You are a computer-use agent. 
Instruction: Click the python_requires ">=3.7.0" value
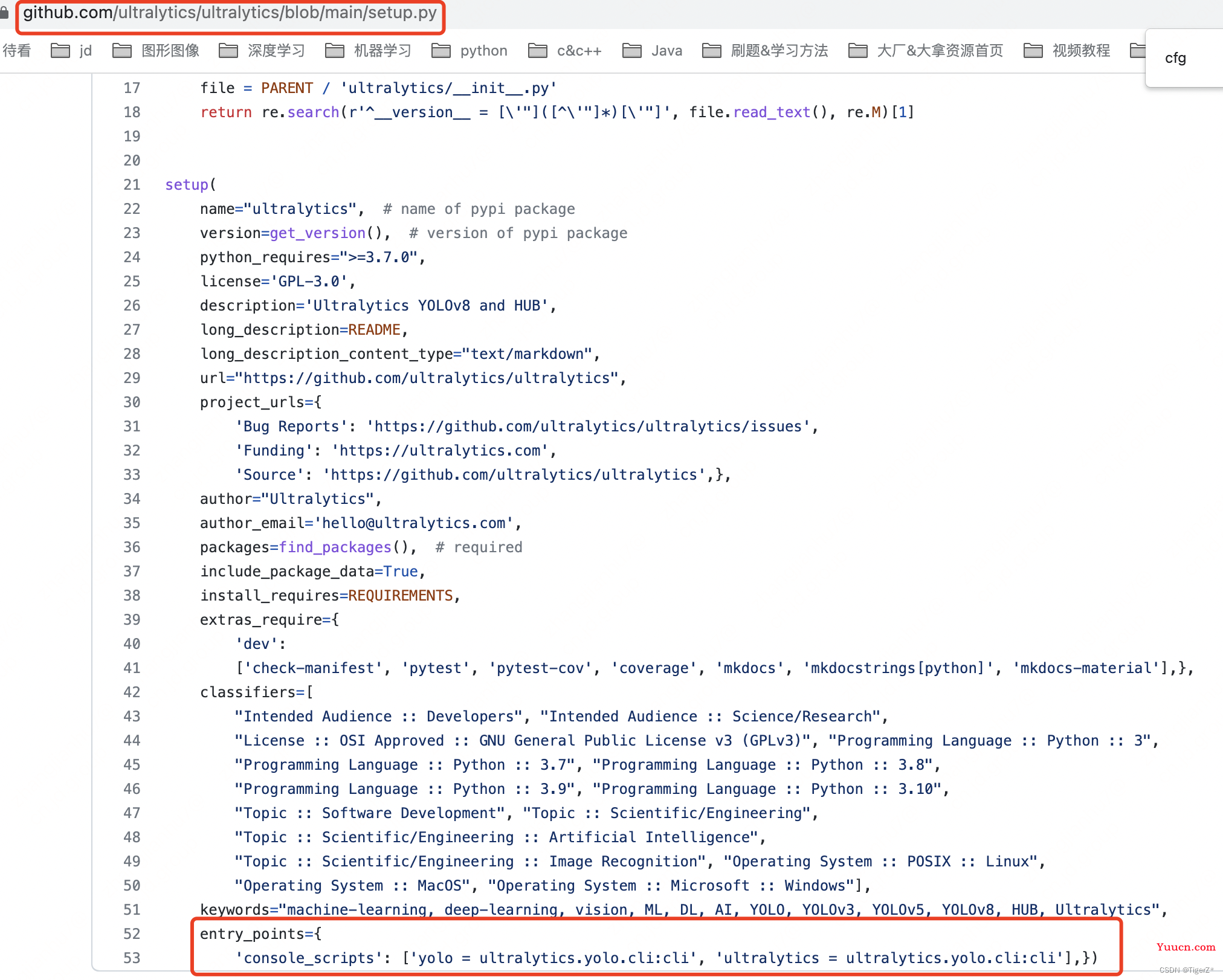coord(378,257)
